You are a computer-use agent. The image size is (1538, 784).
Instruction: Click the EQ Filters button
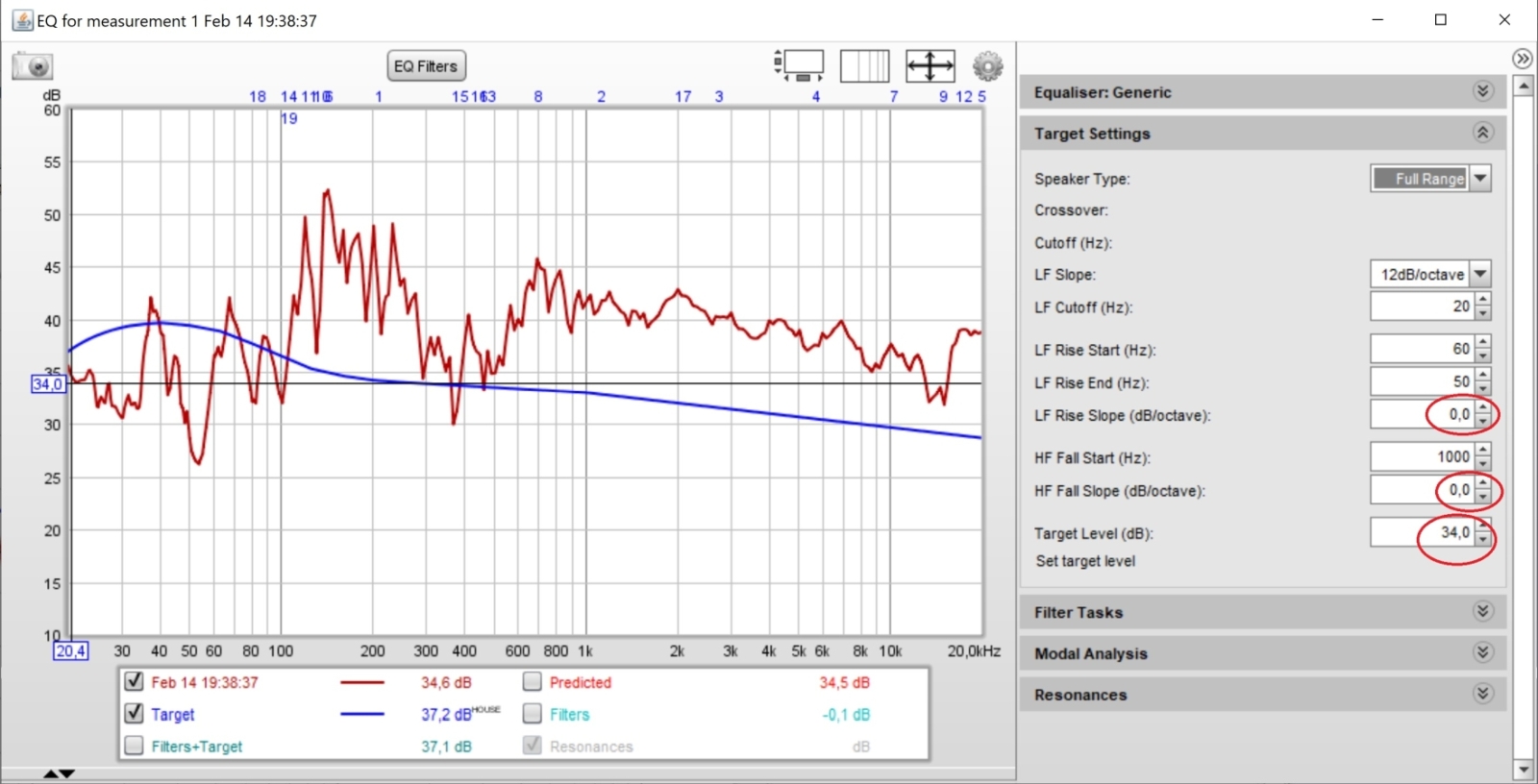pyautogui.click(x=426, y=66)
